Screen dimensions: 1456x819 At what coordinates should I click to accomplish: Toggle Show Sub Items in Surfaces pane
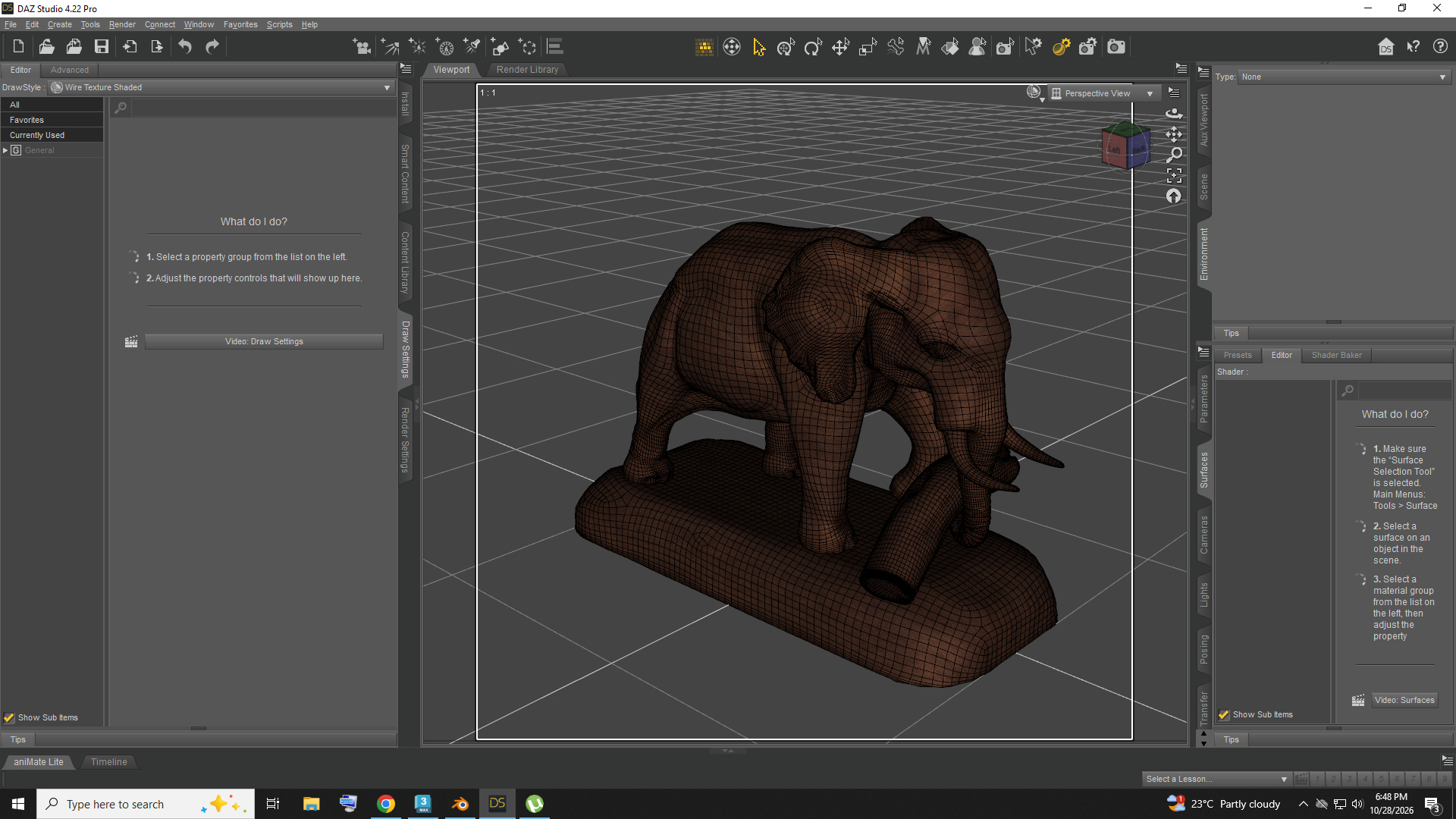click(x=1224, y=714)
